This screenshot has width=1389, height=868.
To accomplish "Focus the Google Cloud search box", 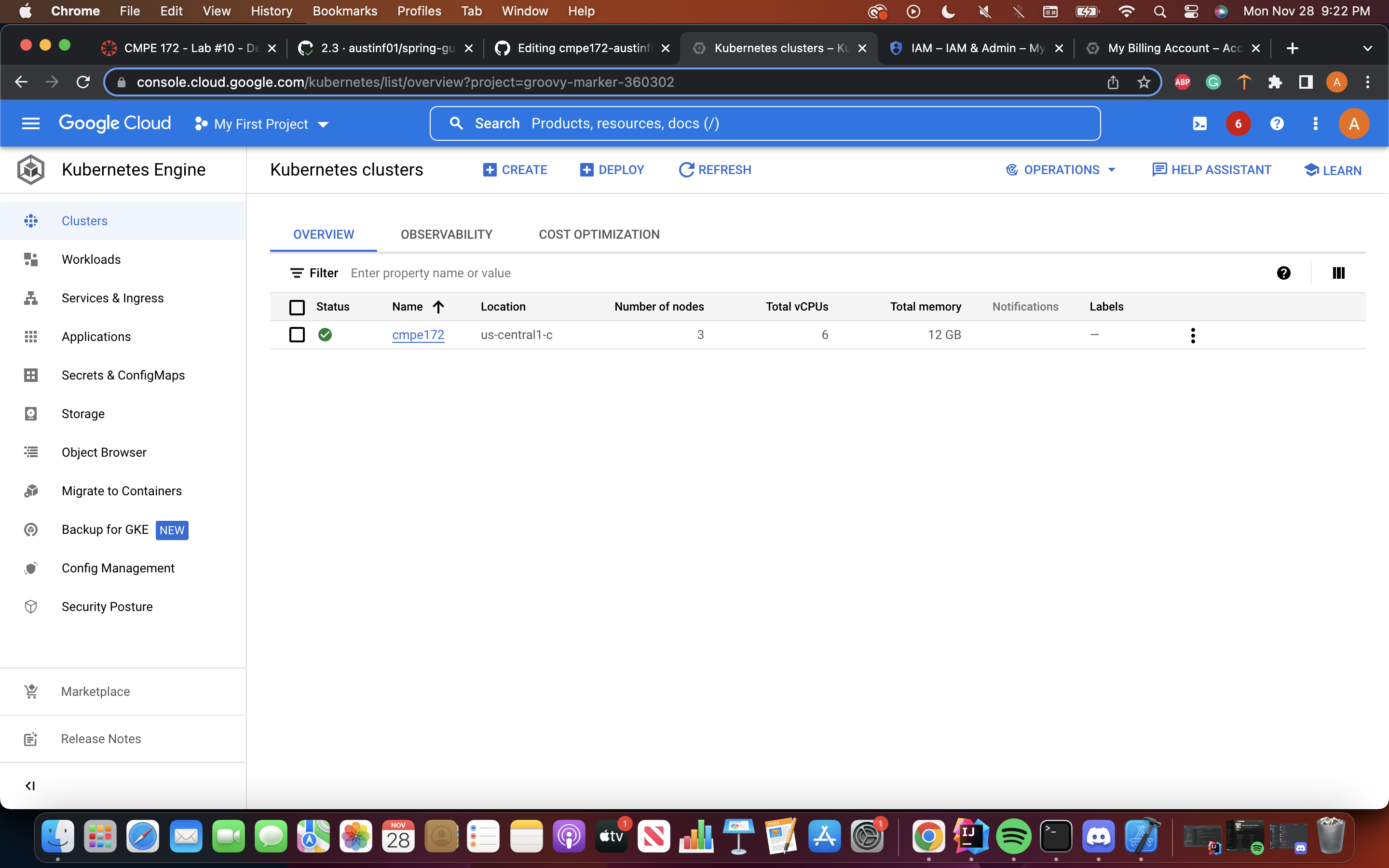I will pyautogui.click(x=764, y=123).
